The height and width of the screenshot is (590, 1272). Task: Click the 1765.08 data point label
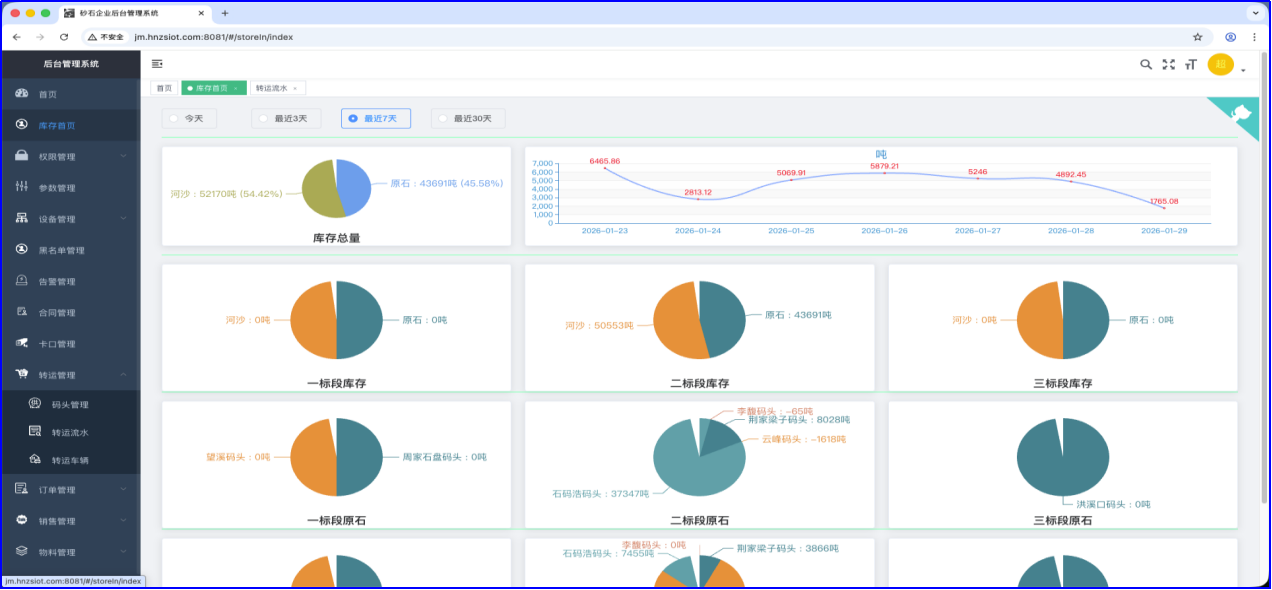click(1164, 201)
